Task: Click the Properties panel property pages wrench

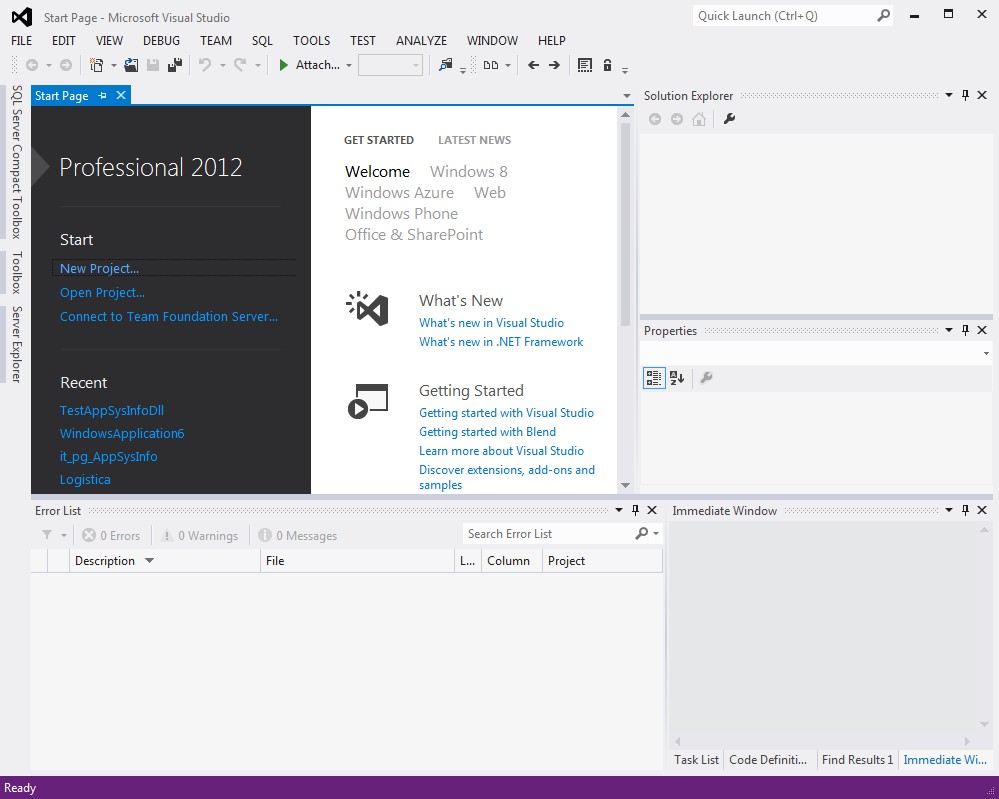Action: 706,378
